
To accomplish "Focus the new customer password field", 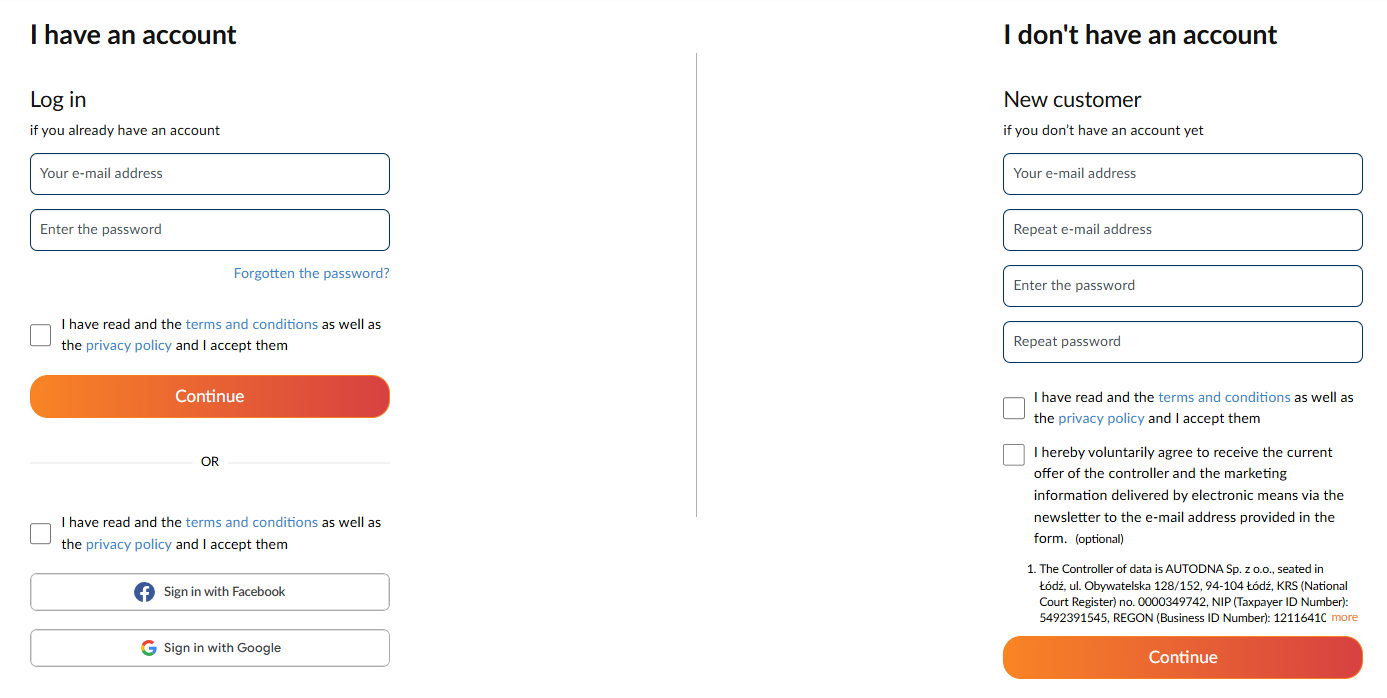I will (1183, 286).
